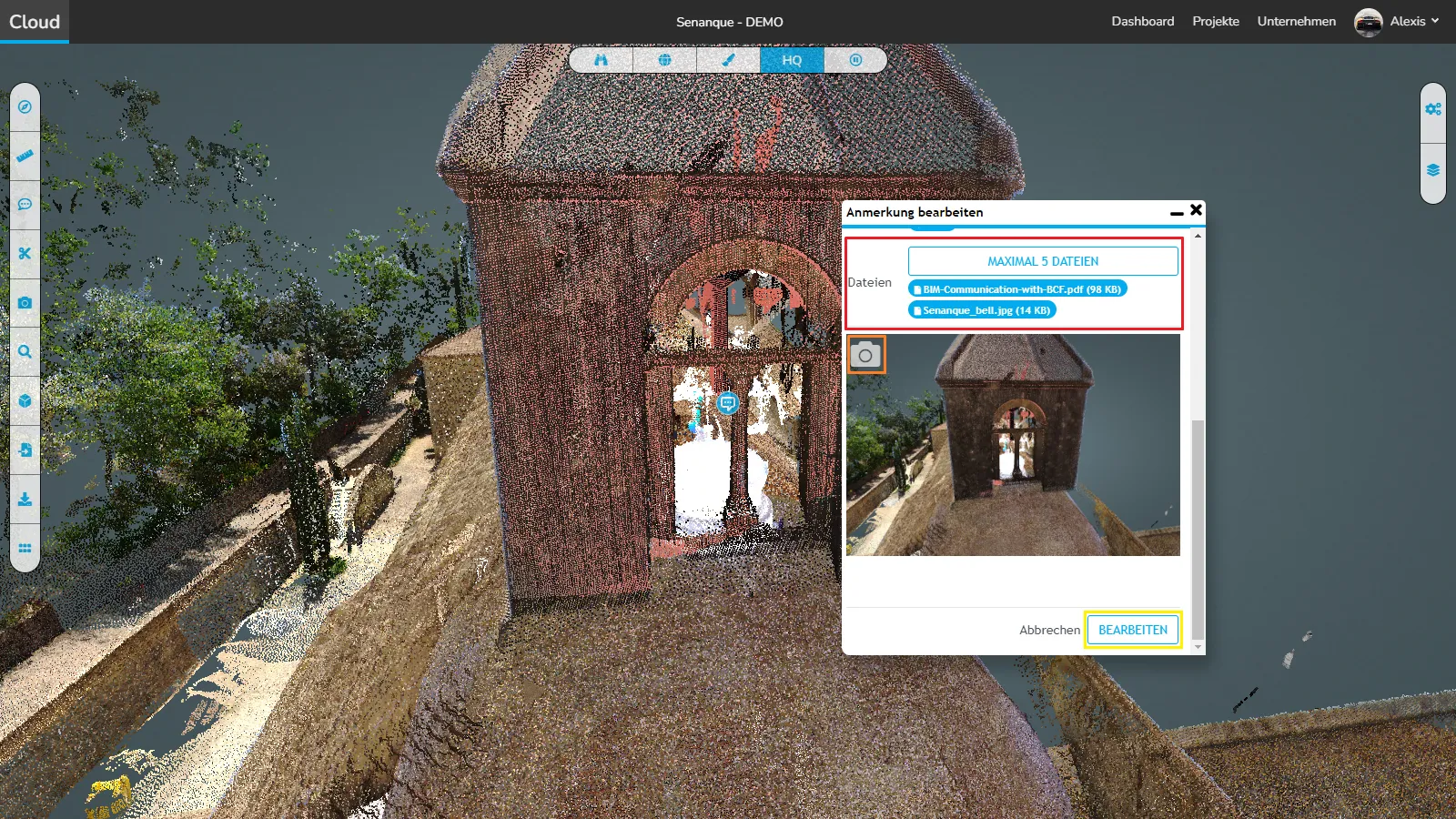Open the grid apps menu icon
Screen dimensions: 1456x819
pyautogui.click(x=25, y=548)
